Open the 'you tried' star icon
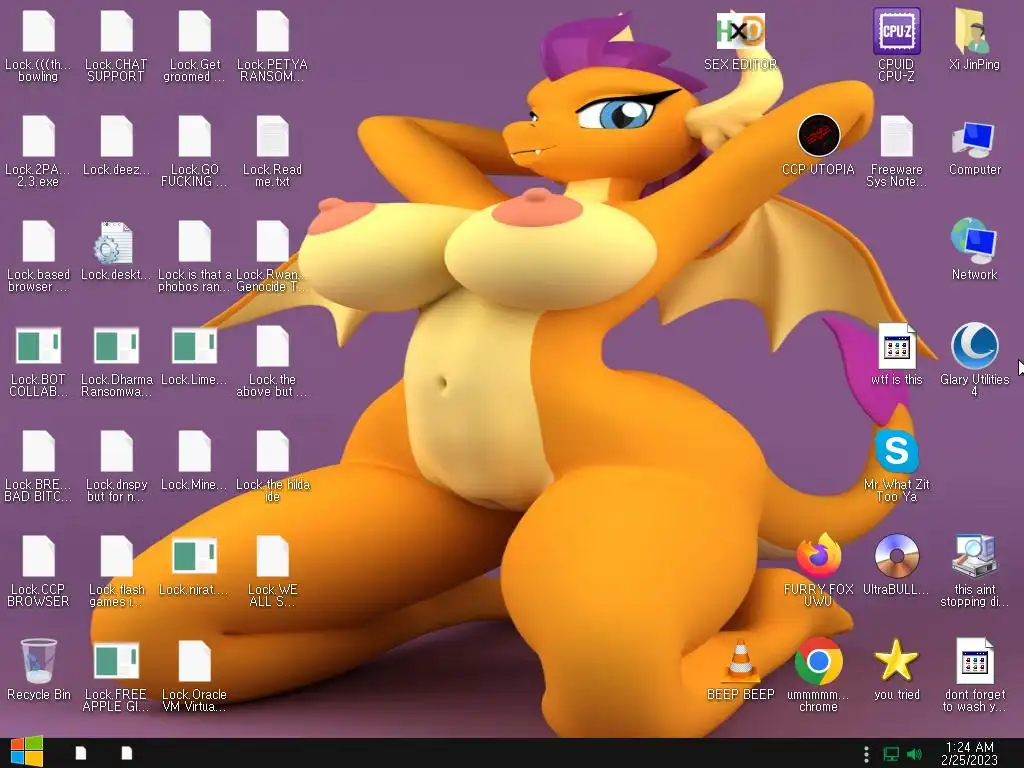 [897, 660]
